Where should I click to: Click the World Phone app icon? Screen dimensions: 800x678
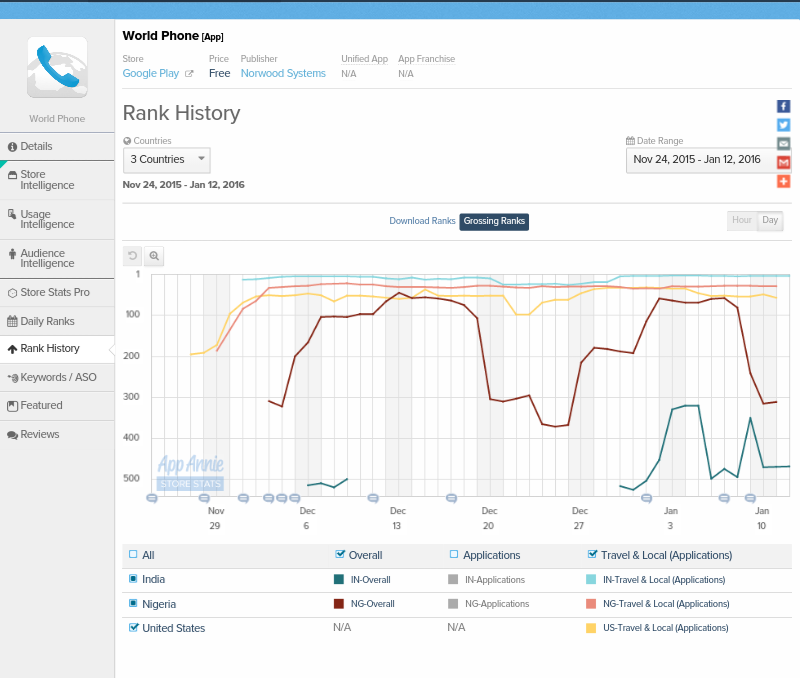pyautogui.click(x=57, y=67)
